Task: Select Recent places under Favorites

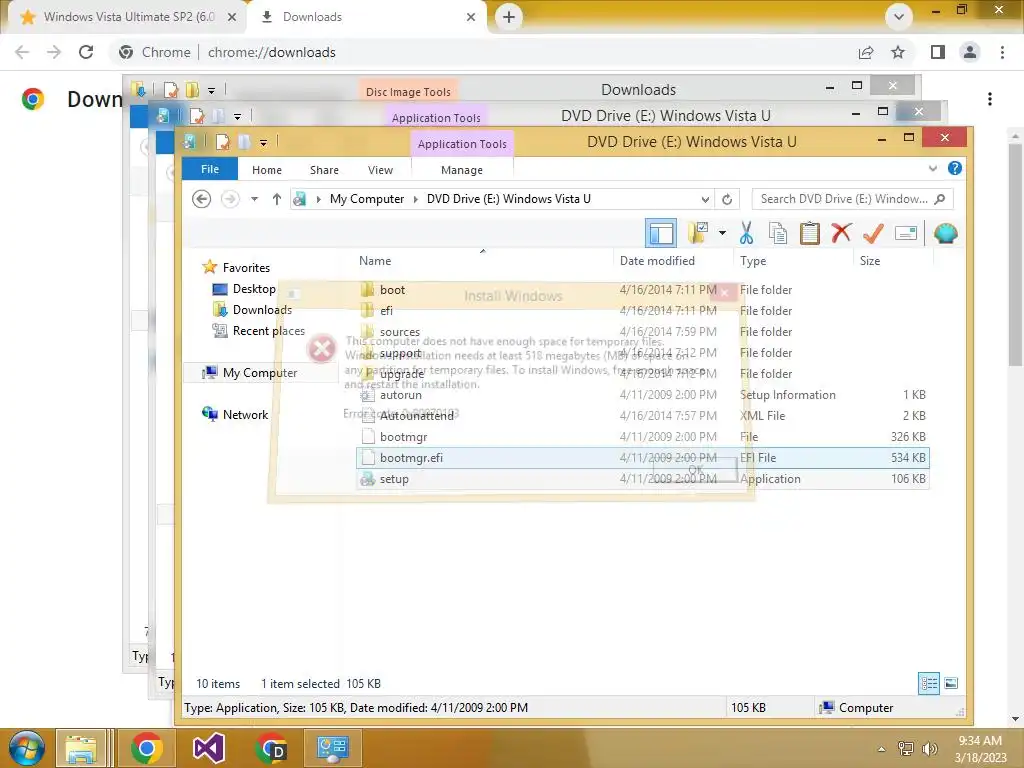Action: (268, 330)
